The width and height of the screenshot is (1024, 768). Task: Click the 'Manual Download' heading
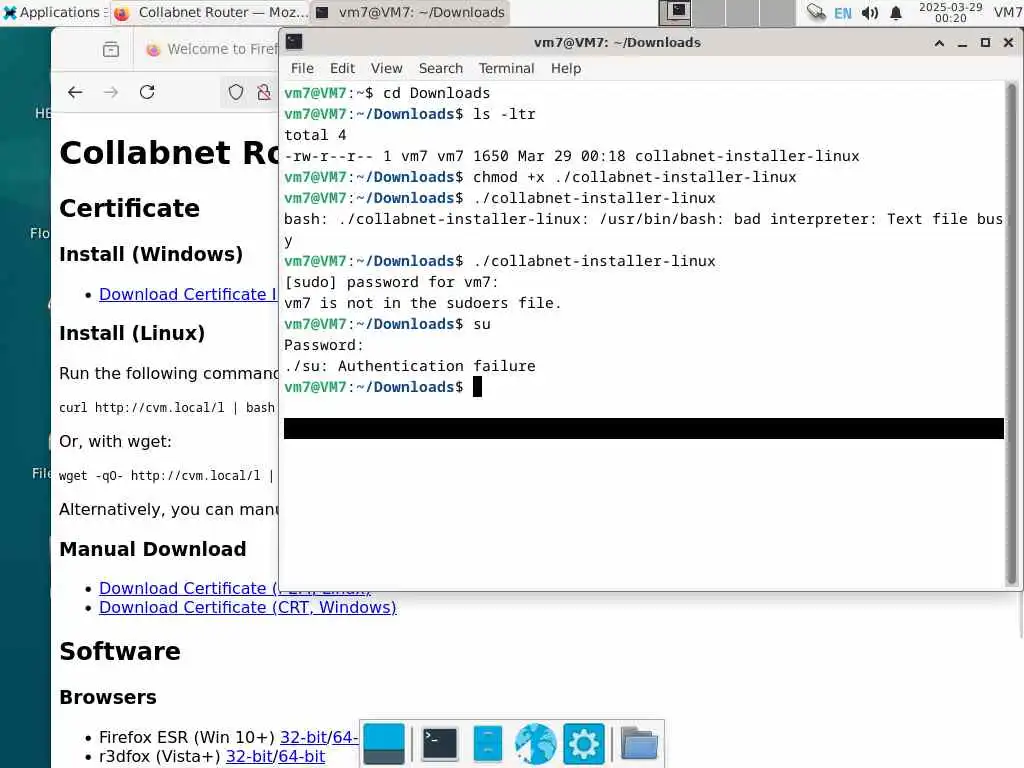point(153,549)
